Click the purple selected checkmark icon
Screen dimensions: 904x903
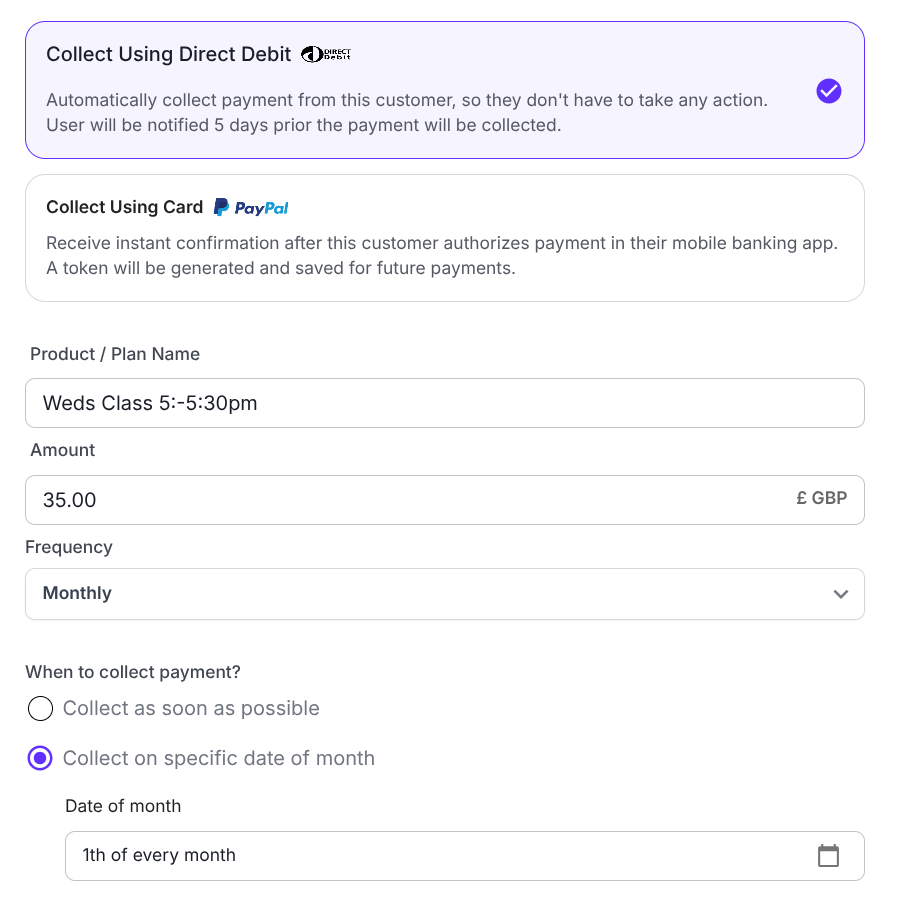828,91
